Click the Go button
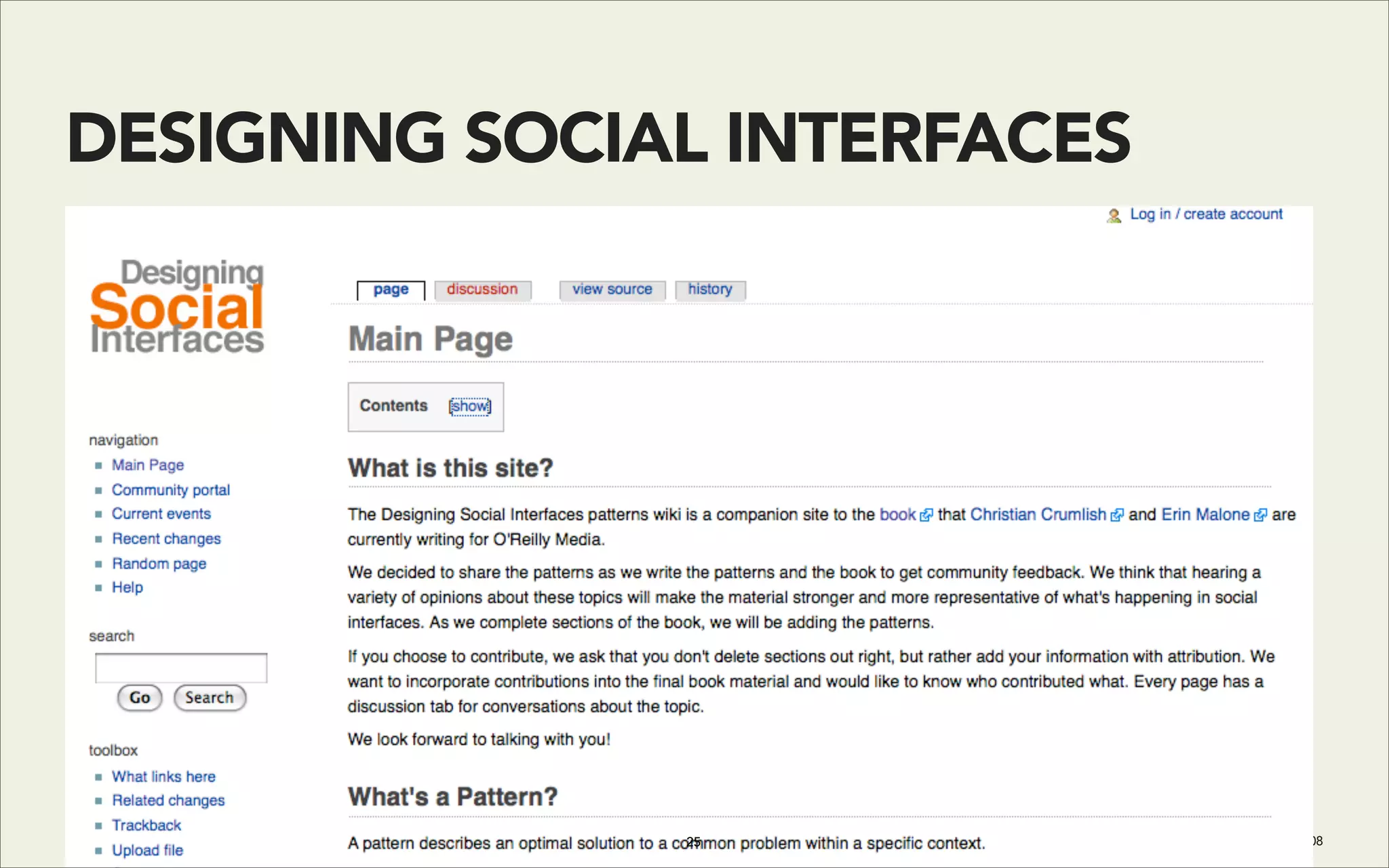Image resolution: width=1389 pixels, height=868 pixels. (140, 698)
